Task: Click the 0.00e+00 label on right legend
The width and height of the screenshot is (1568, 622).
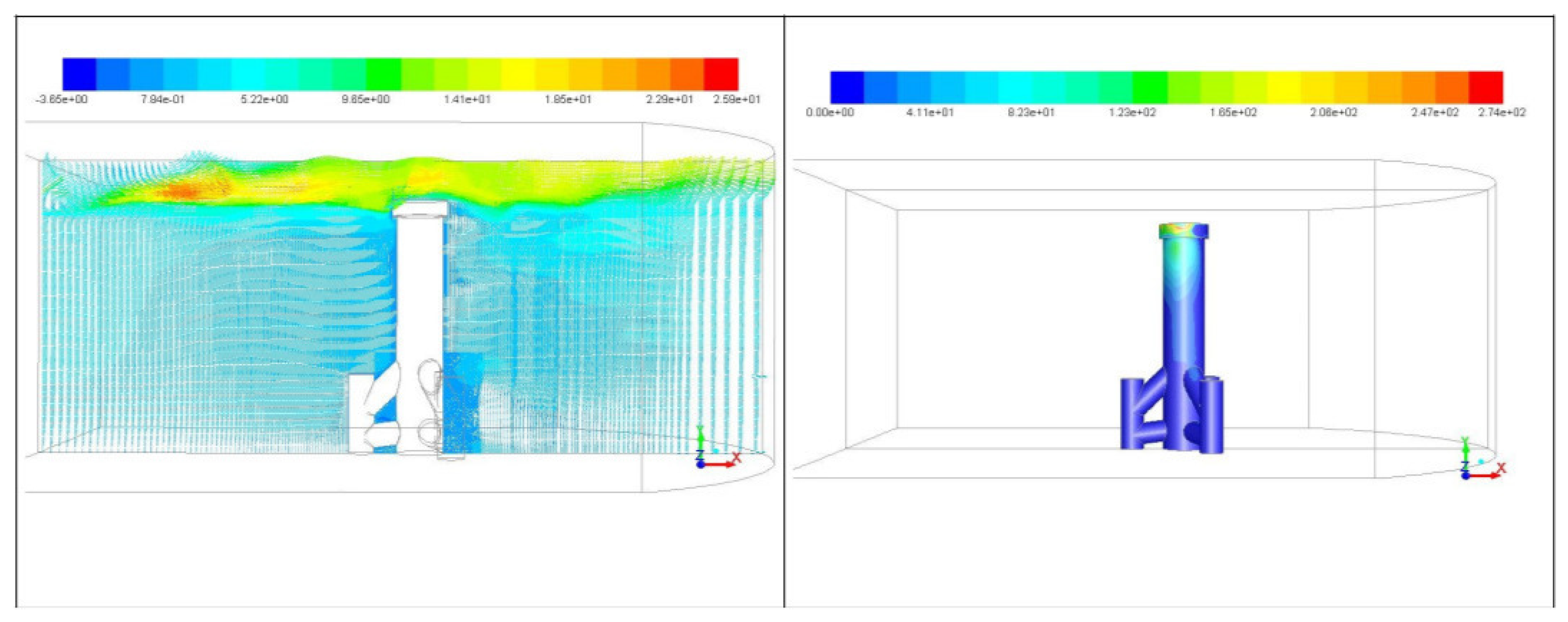Action: pos(830,113)
